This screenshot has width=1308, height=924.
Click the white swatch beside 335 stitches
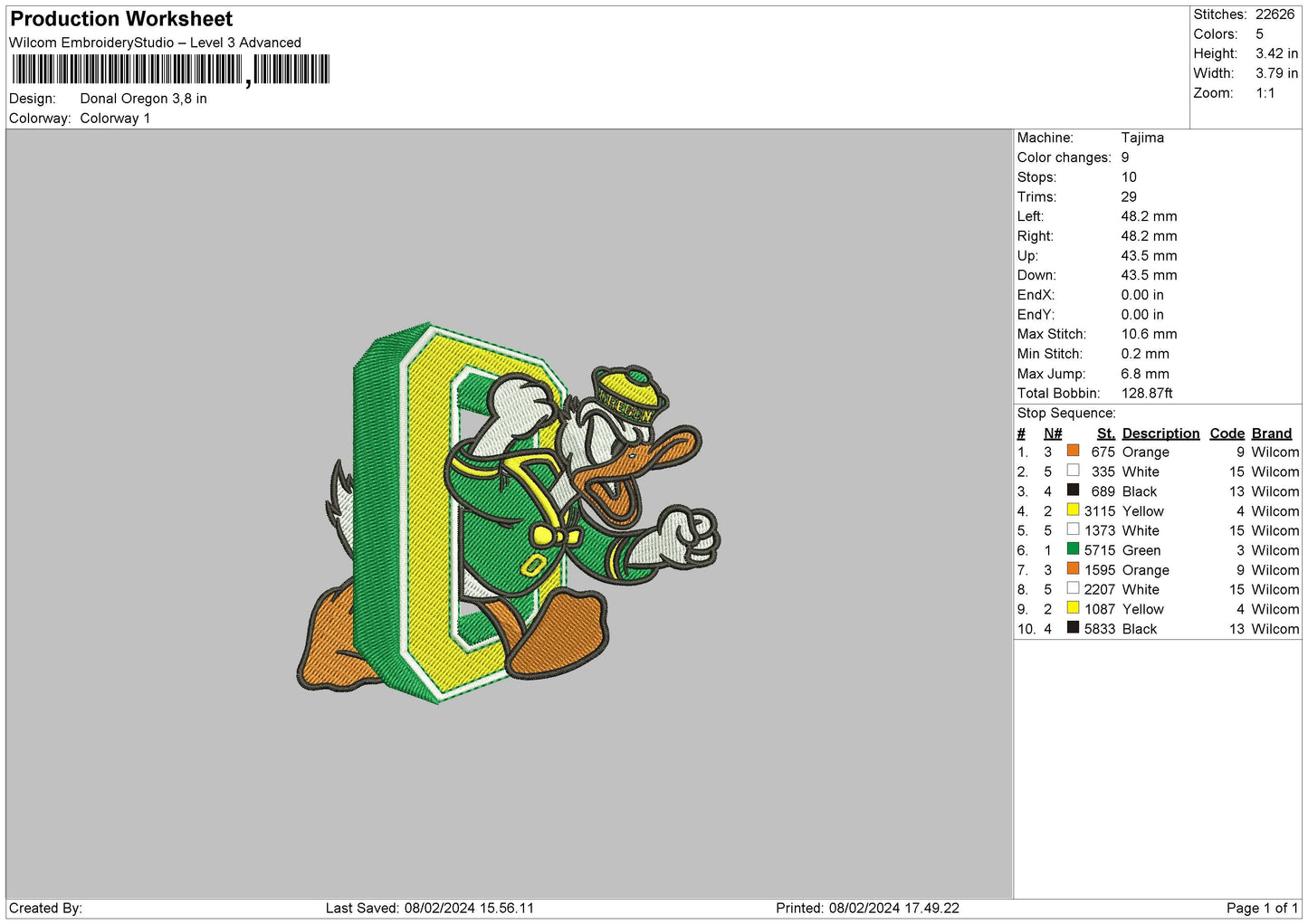tap(1073, 471)
